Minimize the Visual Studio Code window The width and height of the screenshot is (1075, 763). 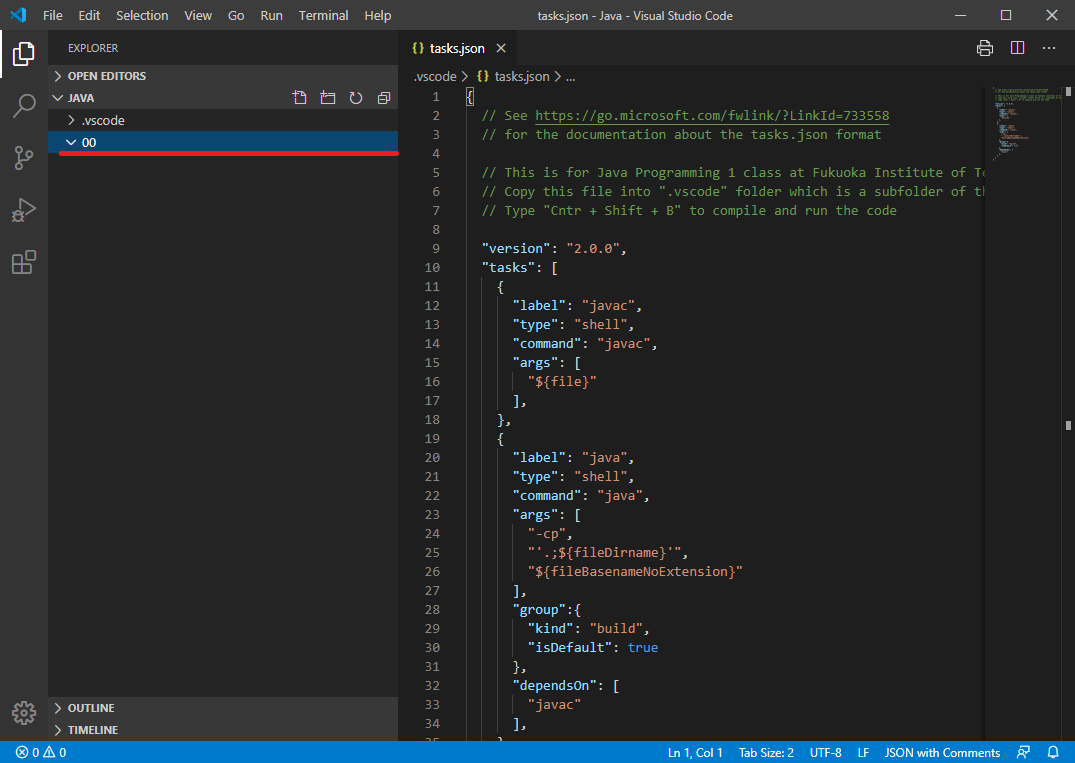pyautogui.click(x=961, y=15)
